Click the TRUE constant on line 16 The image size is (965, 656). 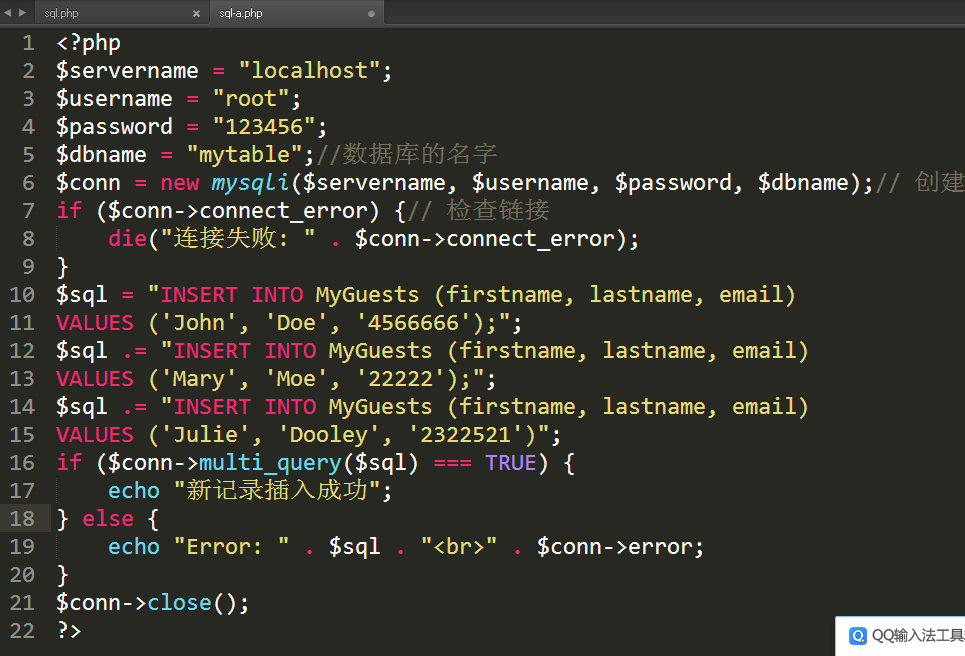click(x=511, y=463)
